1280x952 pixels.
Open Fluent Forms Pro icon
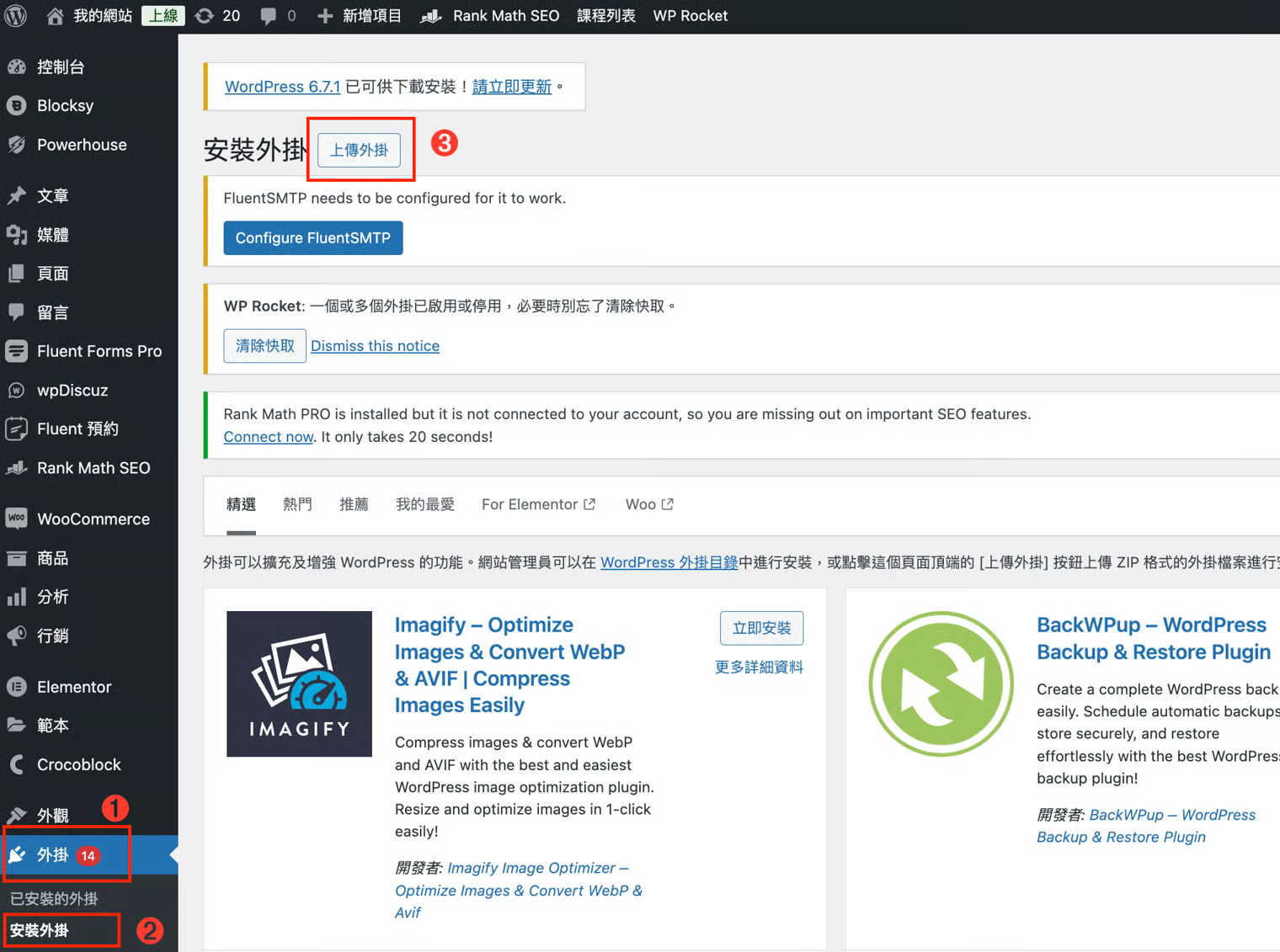(x=17, y=351)
